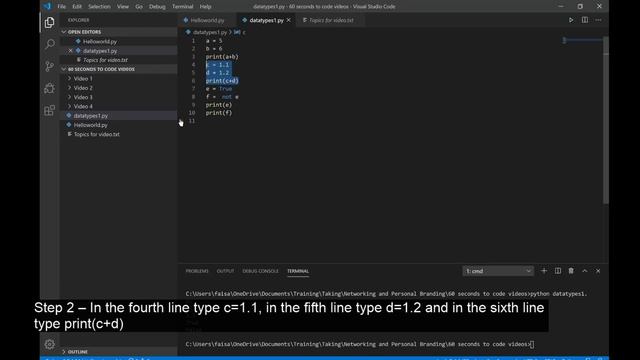This screenshot has width=640, height=360.
Task: Close the terminal panel
Action: coord(598,271)
